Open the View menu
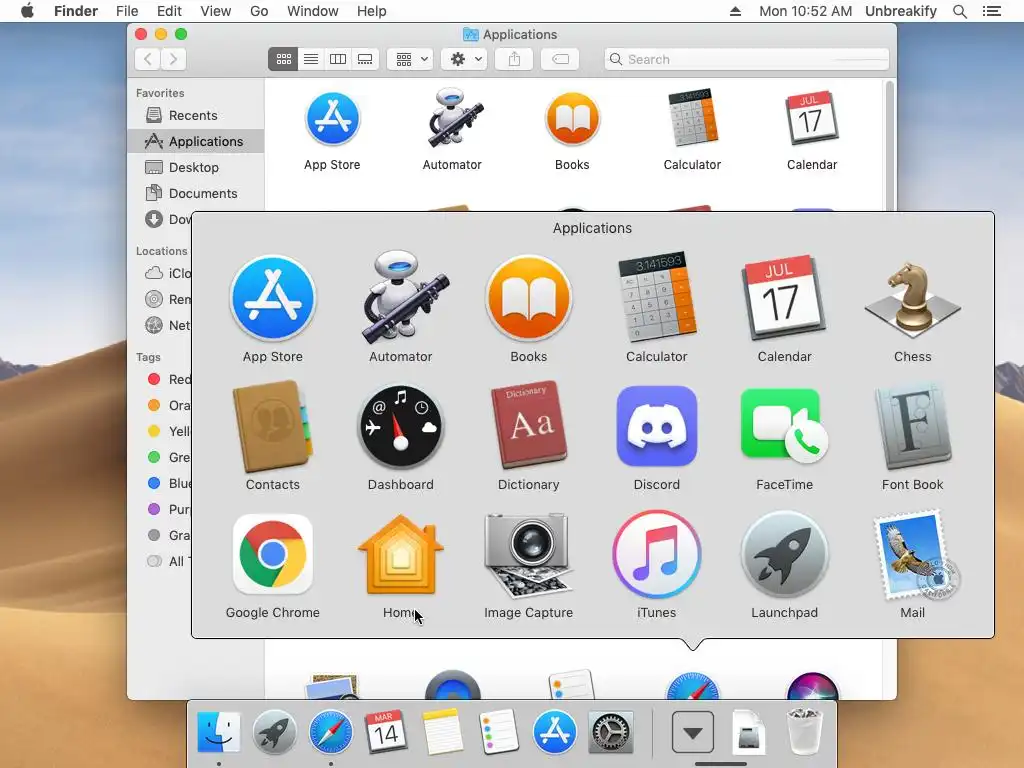 coord(216,11)
